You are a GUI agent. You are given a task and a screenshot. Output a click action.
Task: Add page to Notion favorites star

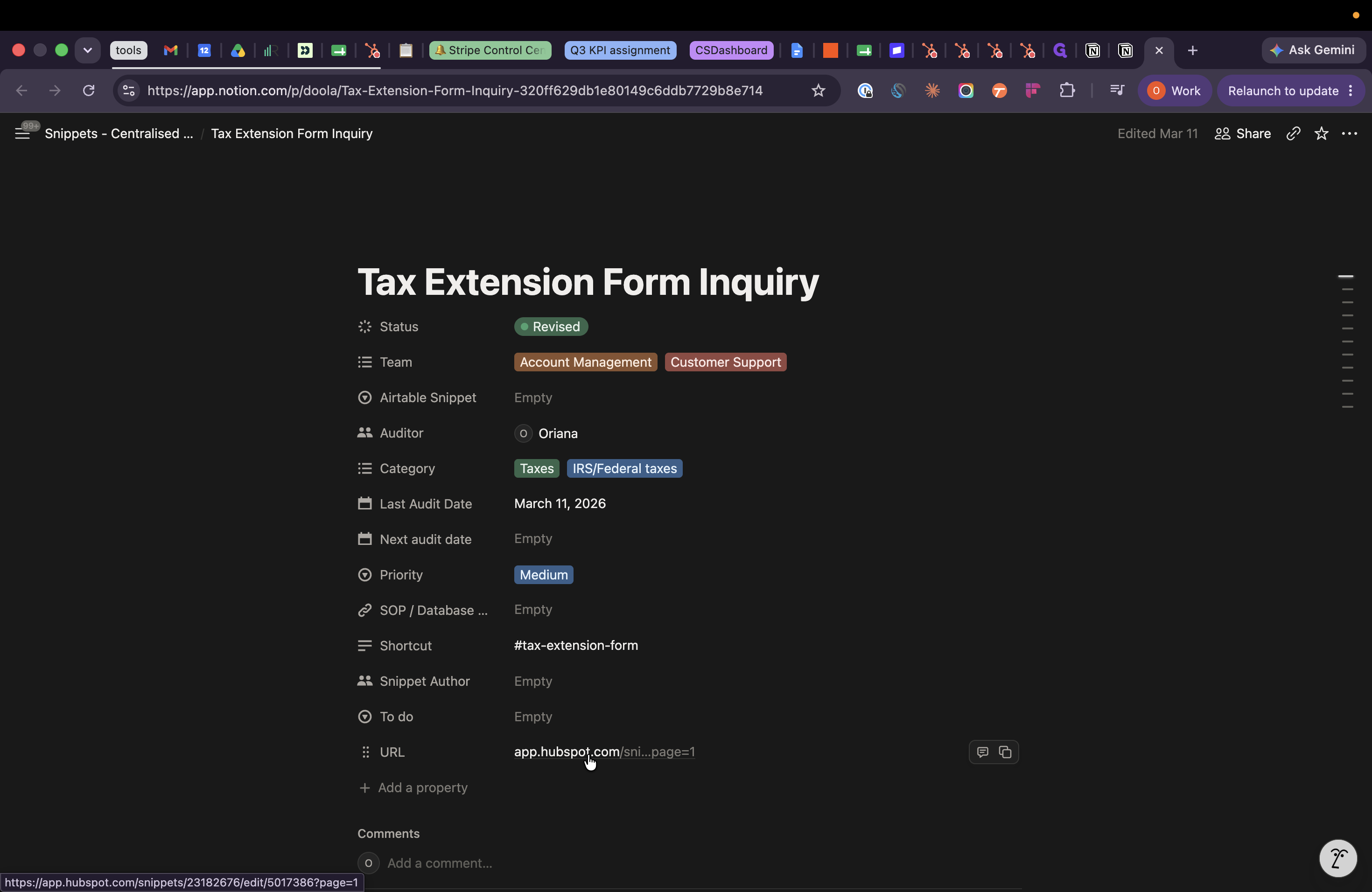point(1321,134)
